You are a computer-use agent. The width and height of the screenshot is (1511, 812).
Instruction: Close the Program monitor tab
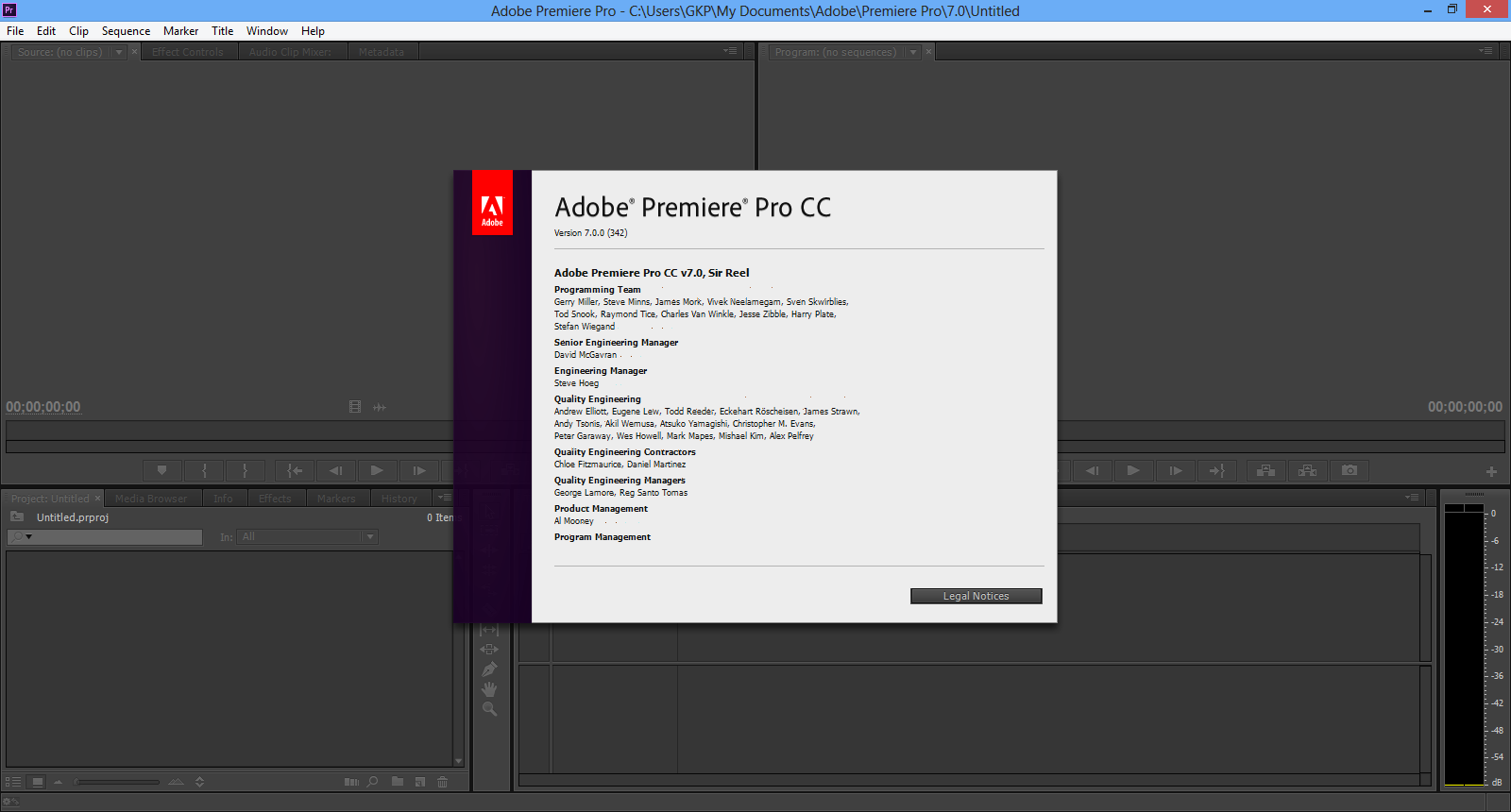pos(928,52)
